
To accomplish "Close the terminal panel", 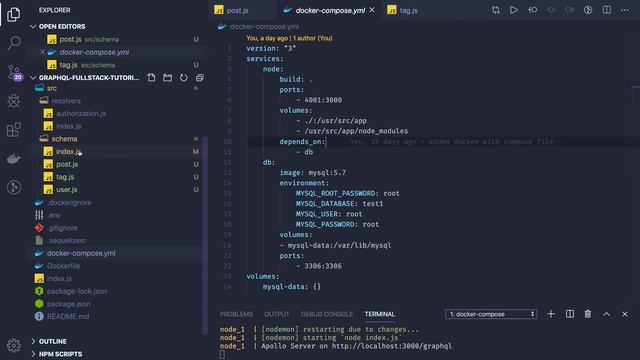I will pyautogui.click(x=625, y=314).
